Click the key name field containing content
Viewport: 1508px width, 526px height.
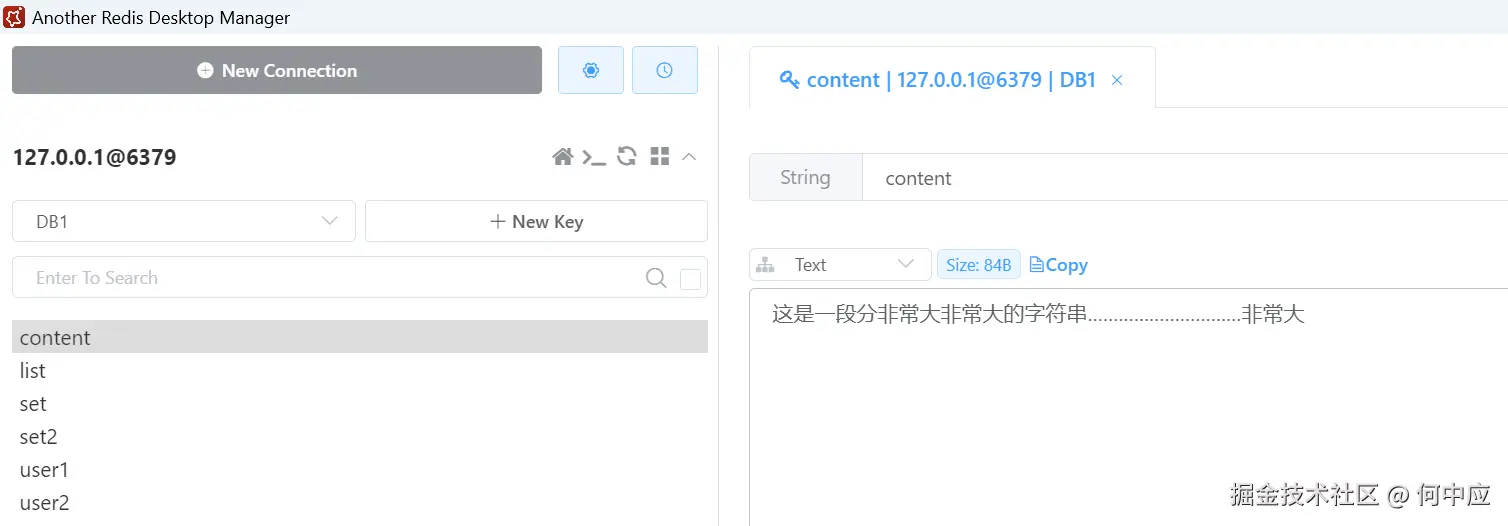[1185, 178]
